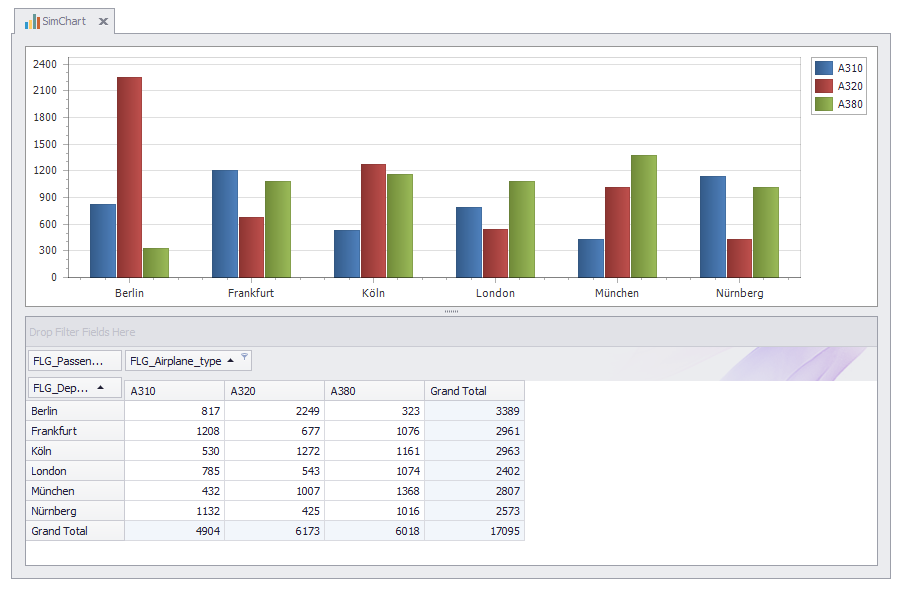This screenshot has width=906, height=591.
Task: Click the green A380 legend swatch
Action: coord(824,104)
